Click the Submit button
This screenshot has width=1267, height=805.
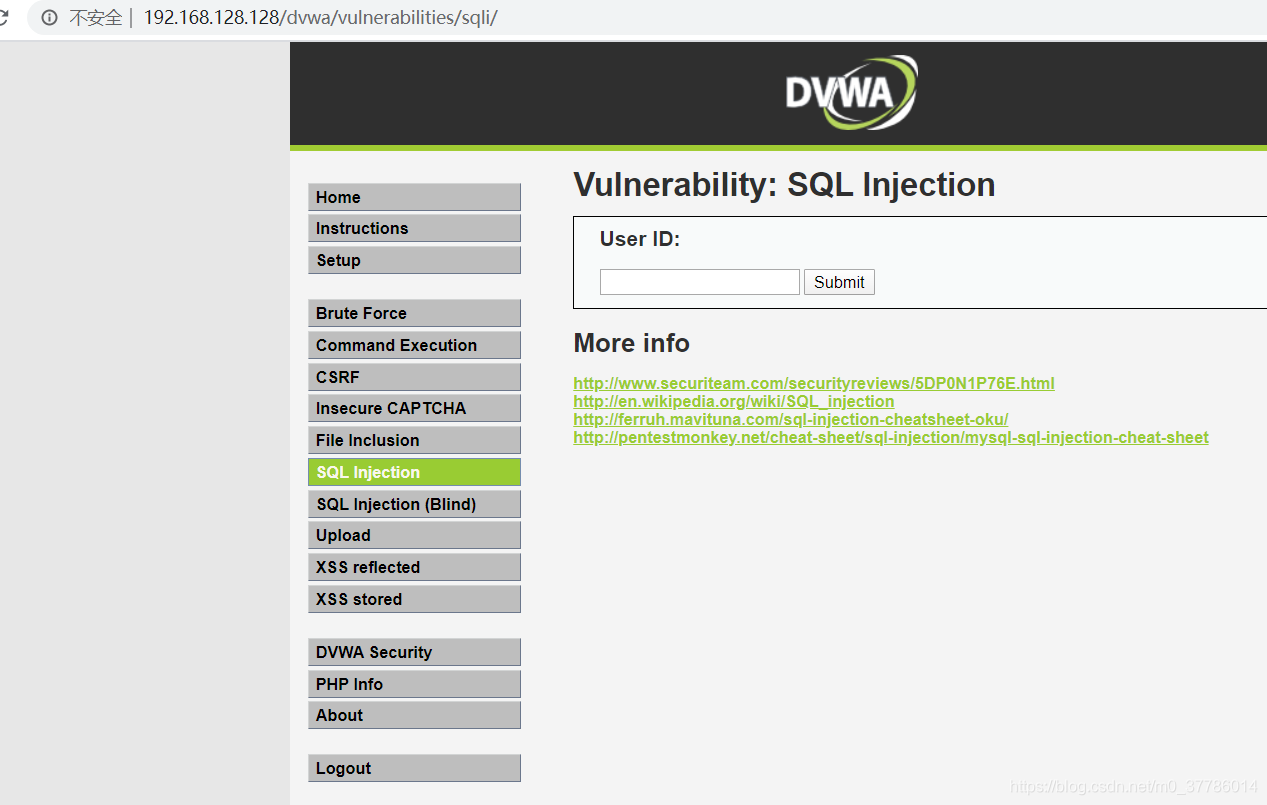839,282
